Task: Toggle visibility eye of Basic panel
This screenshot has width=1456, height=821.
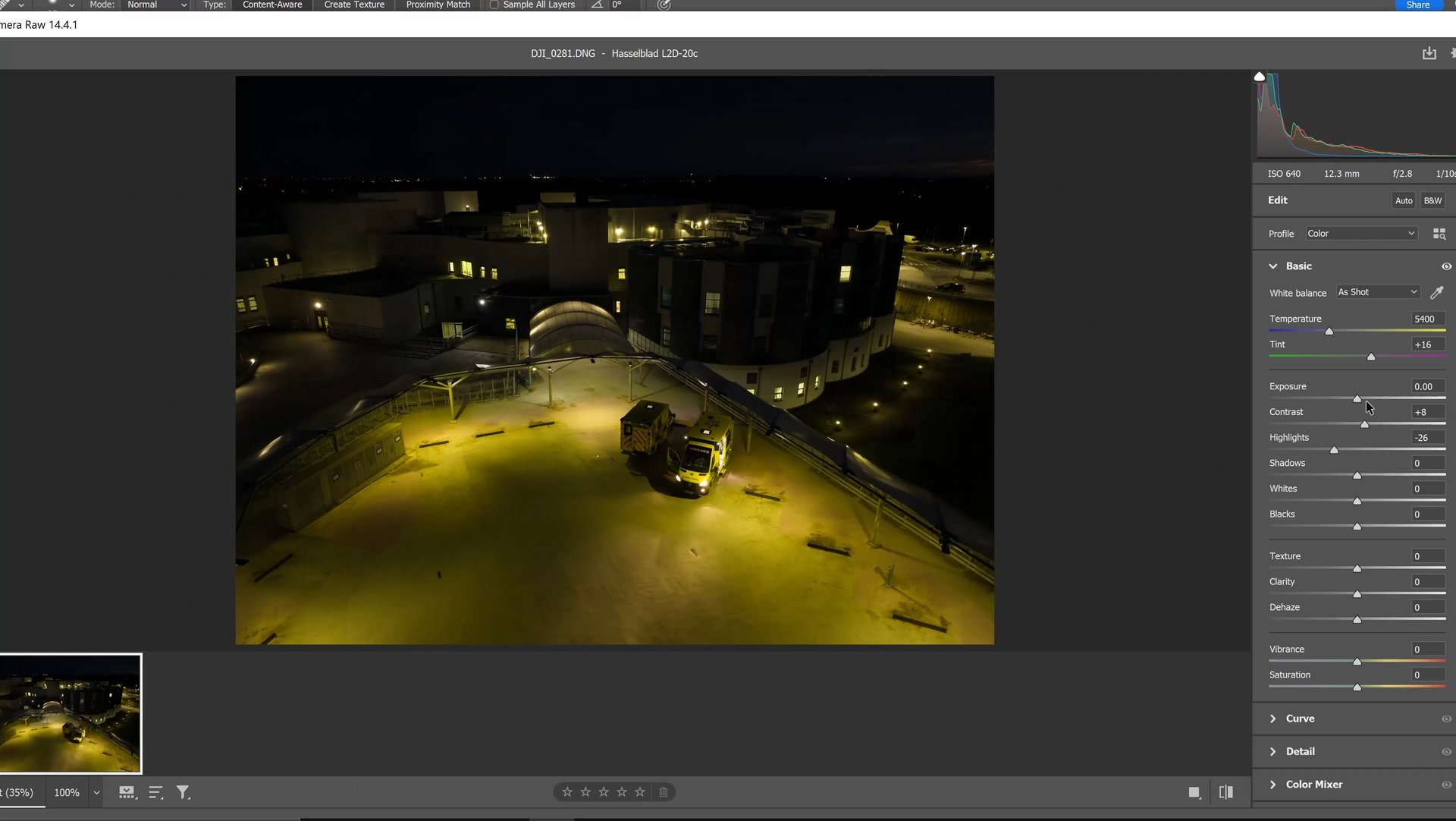Action: point(1446,266)
